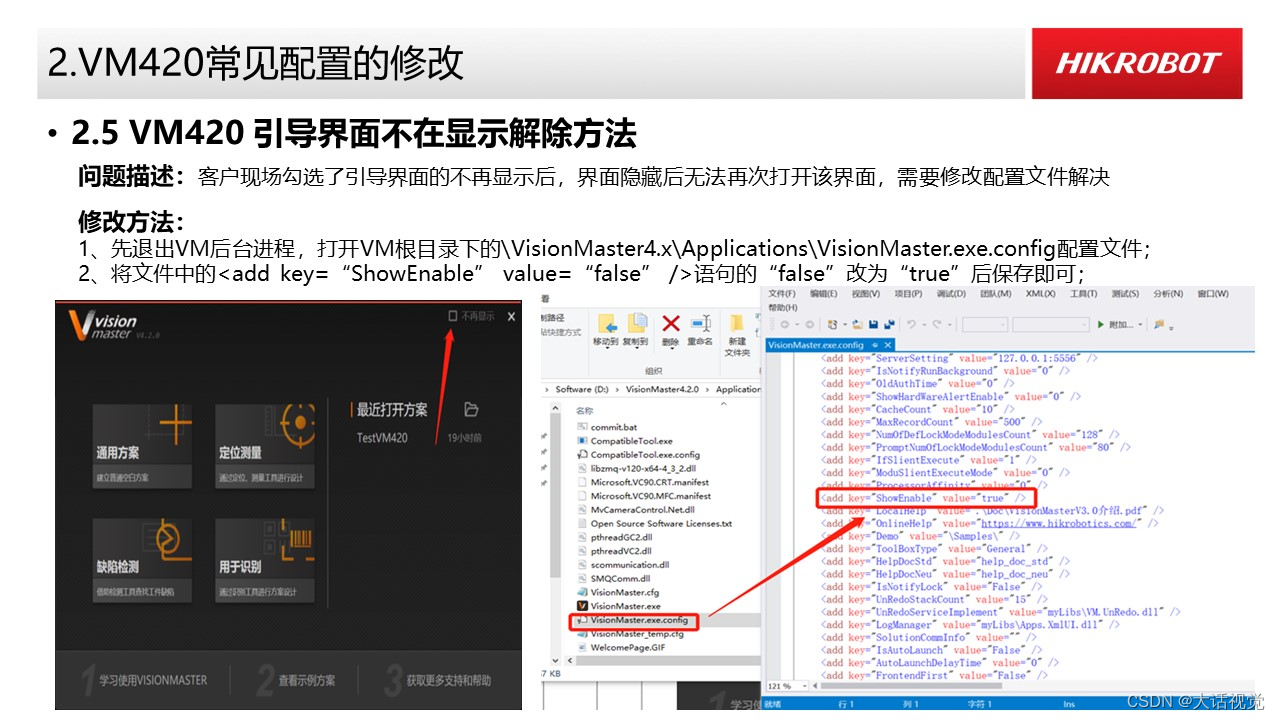Select file pthreadVC2.dll
1280x720 pixels.
[620, 550]
